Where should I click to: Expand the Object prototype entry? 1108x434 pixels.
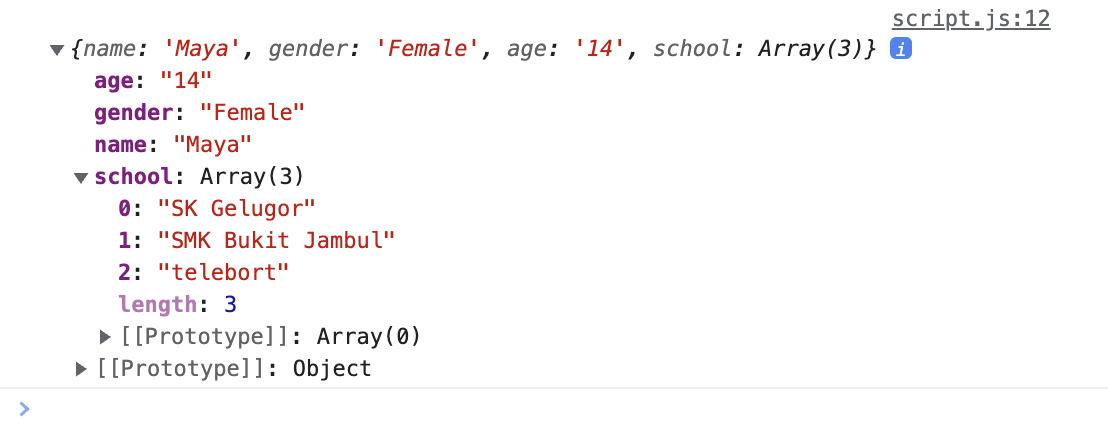pyautogui.click(x=82, y=369)
